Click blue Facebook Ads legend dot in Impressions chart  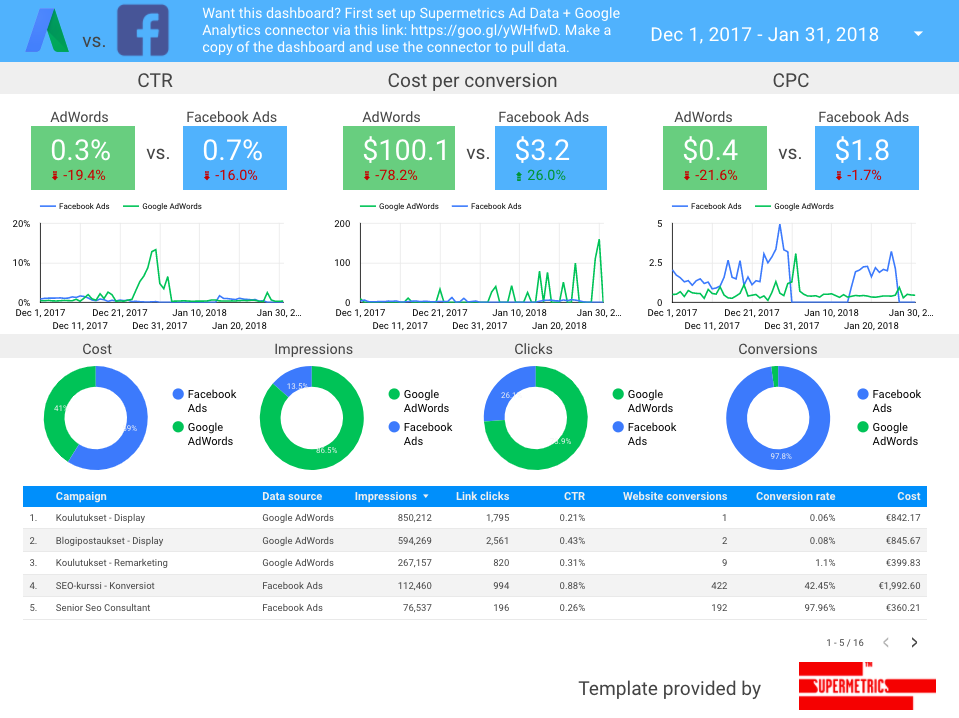click(394, 427)
